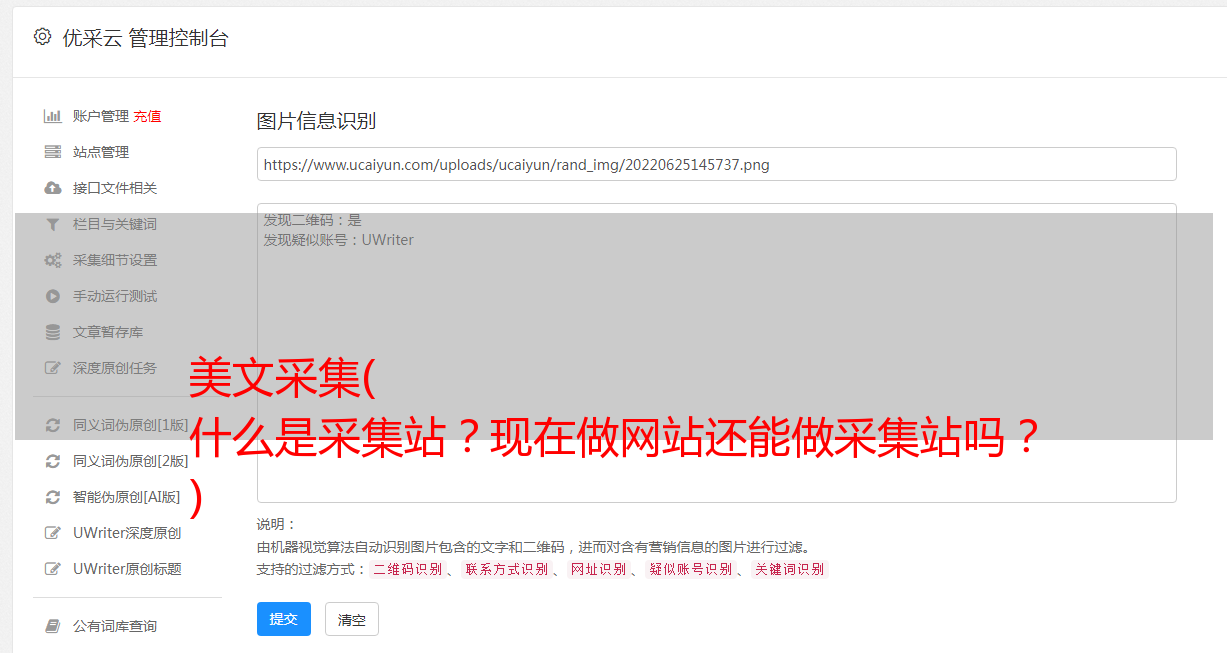Click the filter icon for 栏目与关键词

[x=53, y=224]
